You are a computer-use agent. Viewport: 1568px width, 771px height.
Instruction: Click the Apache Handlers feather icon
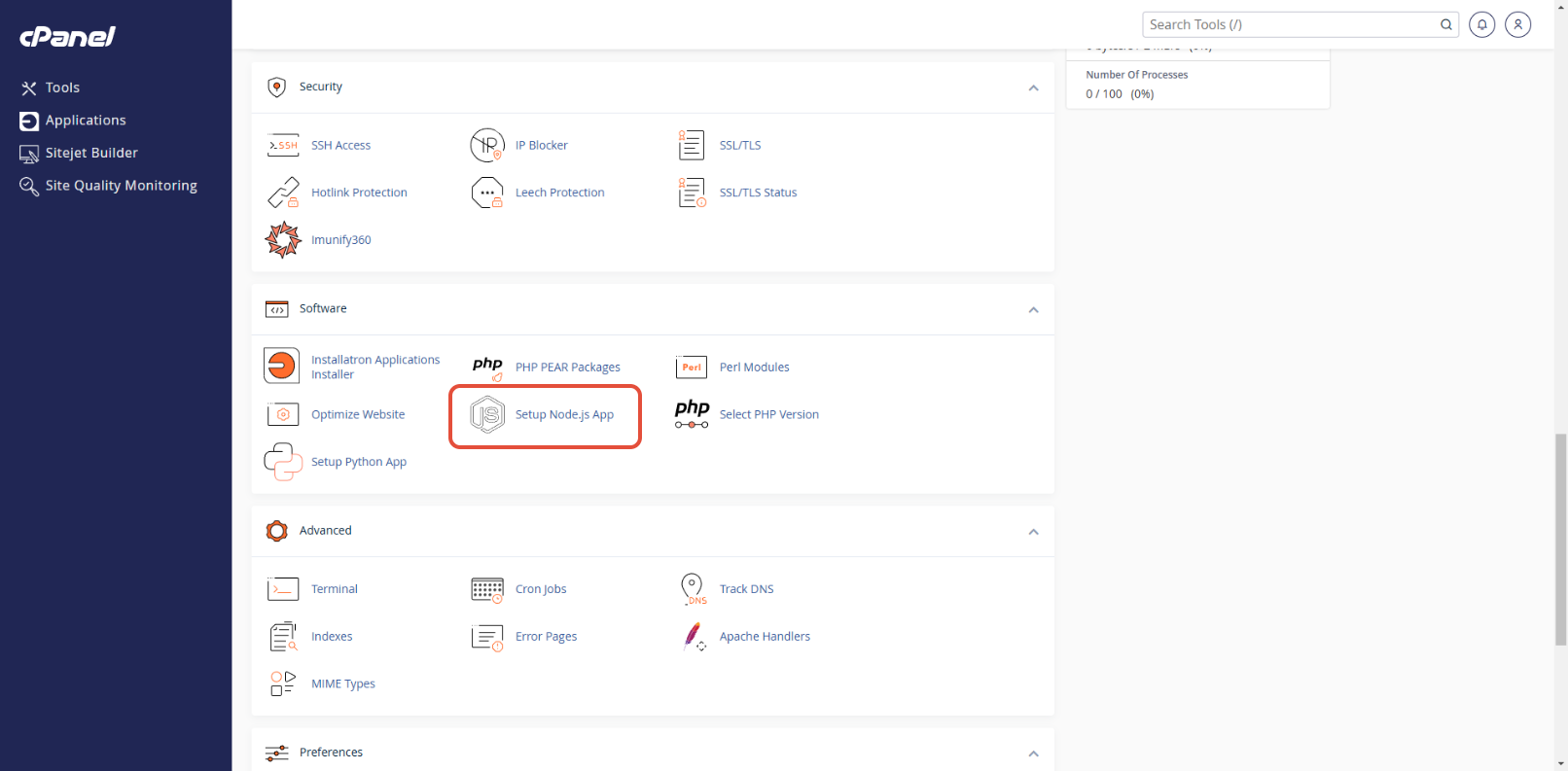click(x=693, y=637)
